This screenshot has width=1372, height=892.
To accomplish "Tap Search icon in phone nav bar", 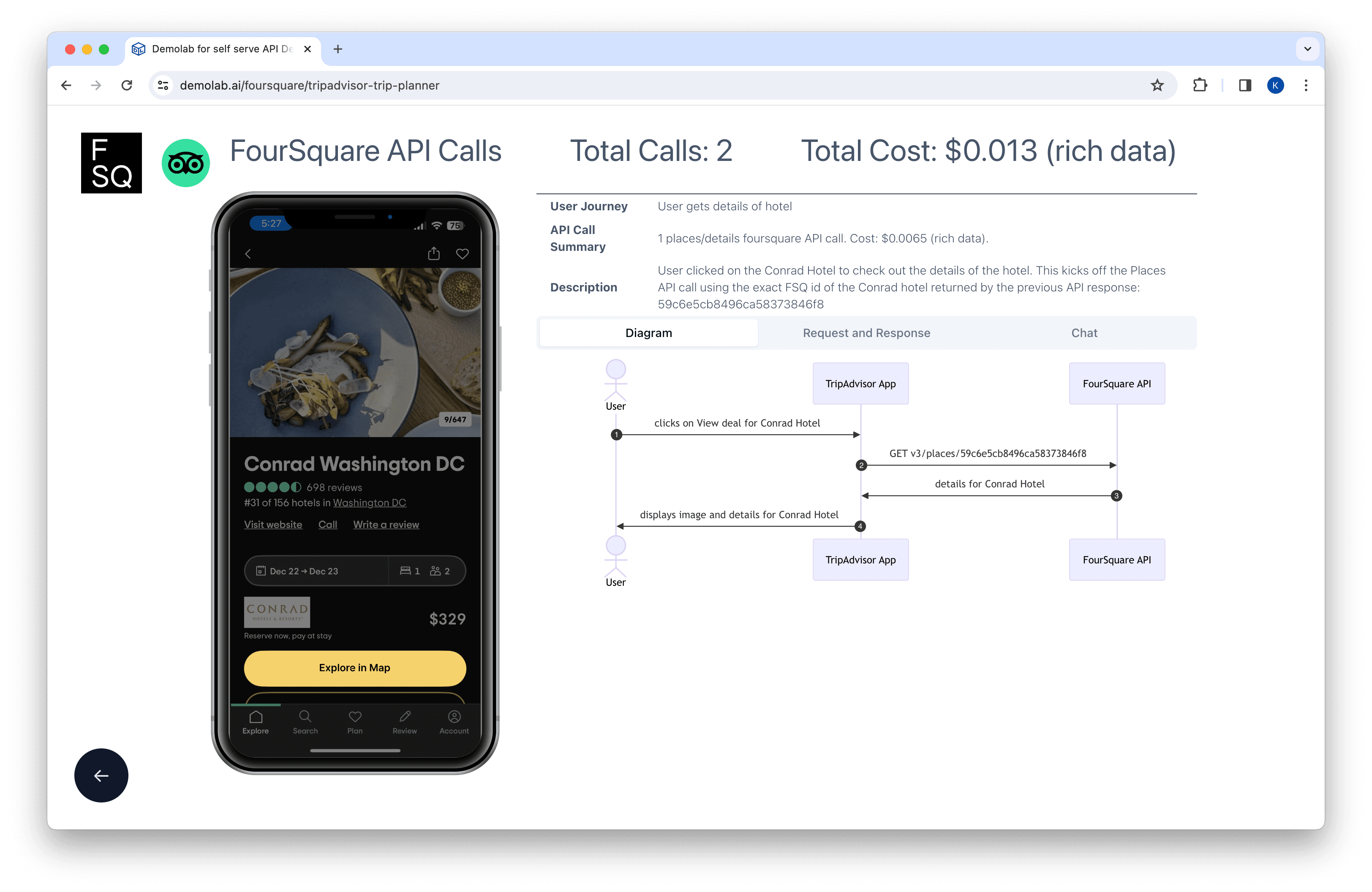I will tap(305, 722).
